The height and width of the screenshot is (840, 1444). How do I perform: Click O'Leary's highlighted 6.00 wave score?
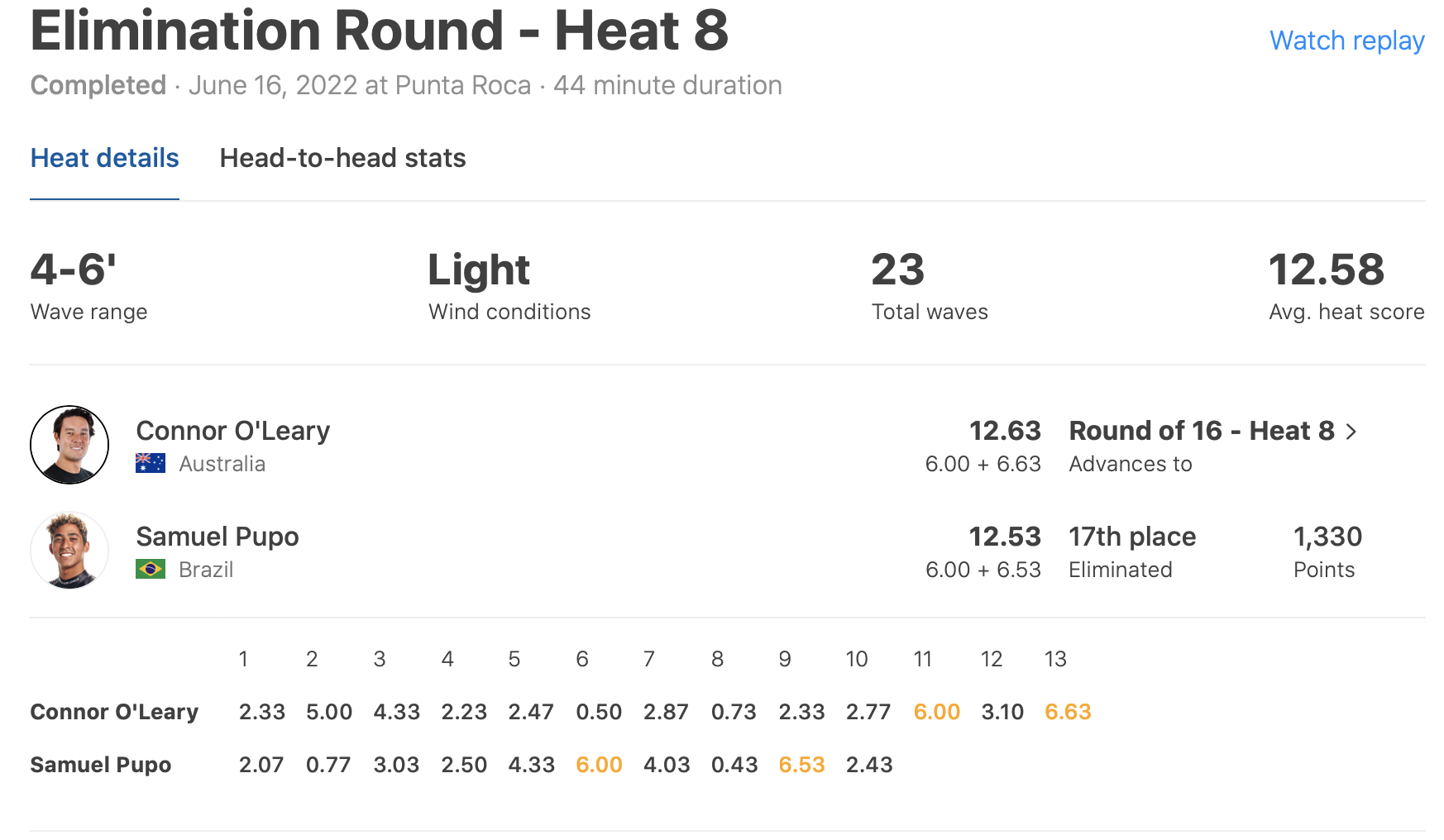(x=936, y=712)
